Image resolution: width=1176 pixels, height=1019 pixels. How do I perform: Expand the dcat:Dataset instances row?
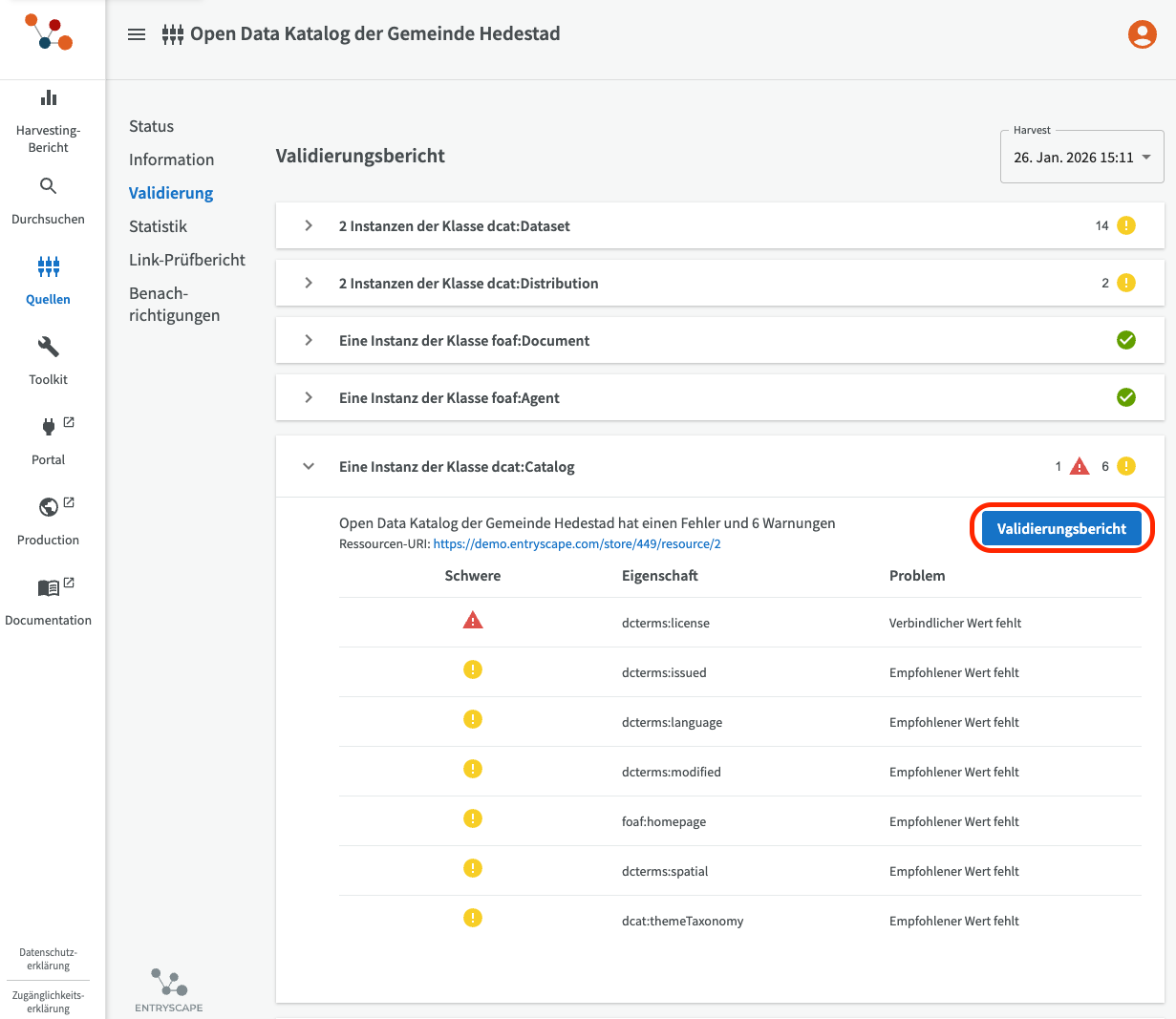309,226
